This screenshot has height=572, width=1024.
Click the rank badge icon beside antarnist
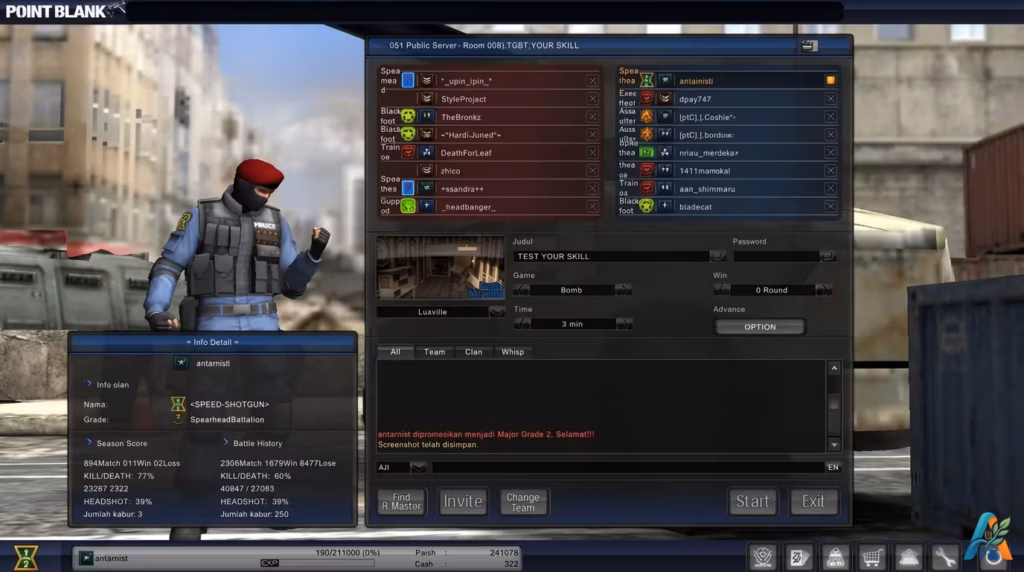[86, 558]
